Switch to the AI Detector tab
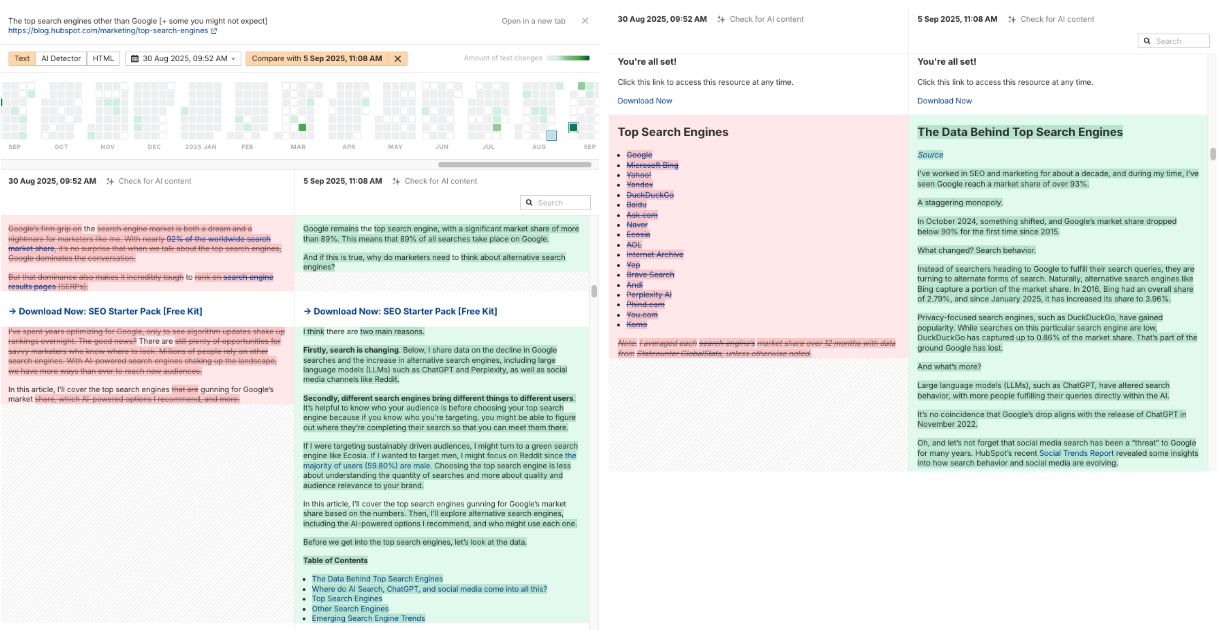This screenshot has height=630, width=1217. point(63,58)
